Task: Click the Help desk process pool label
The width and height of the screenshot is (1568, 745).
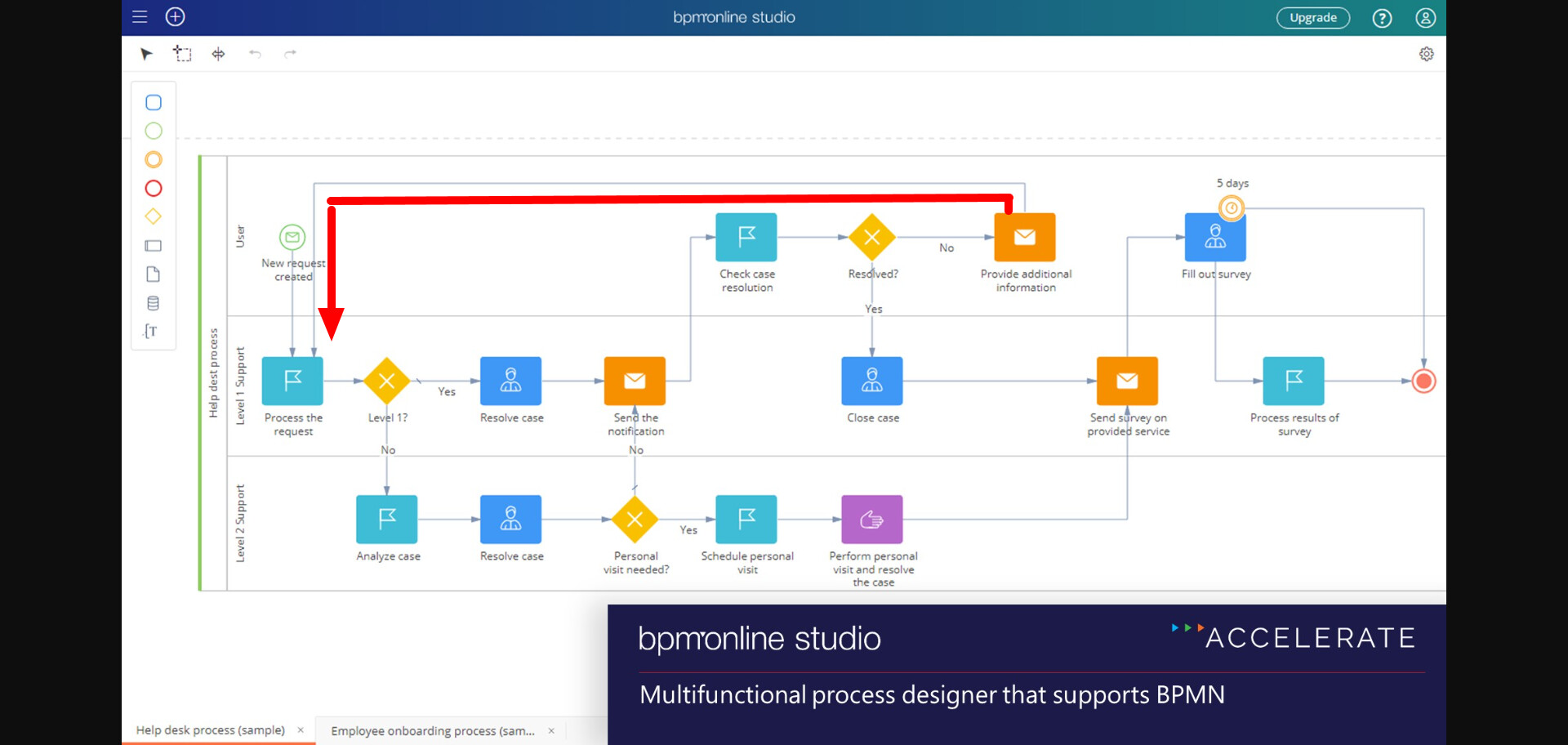Action: (x=213, y=373)
